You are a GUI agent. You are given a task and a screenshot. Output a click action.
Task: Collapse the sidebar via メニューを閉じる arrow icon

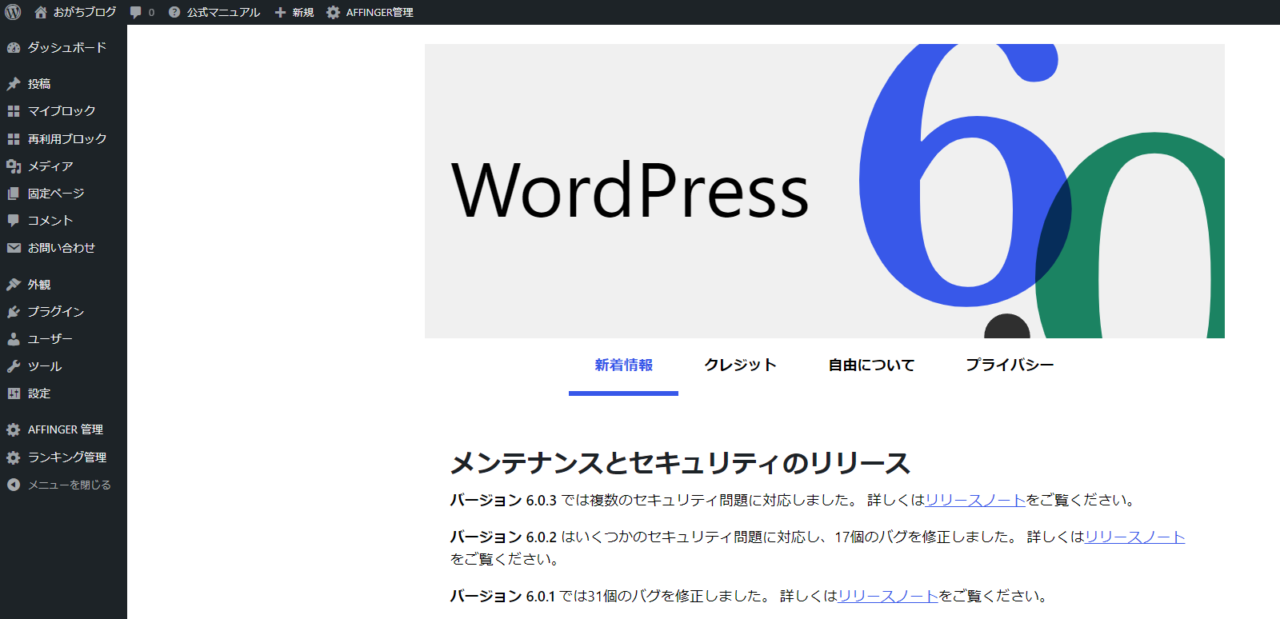click(14, 485)
